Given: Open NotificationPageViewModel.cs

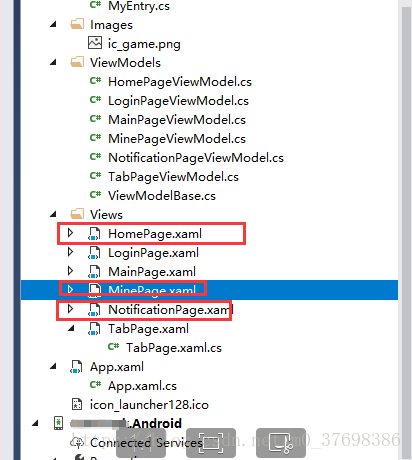Looking at the screenshot, I should 196,158.
